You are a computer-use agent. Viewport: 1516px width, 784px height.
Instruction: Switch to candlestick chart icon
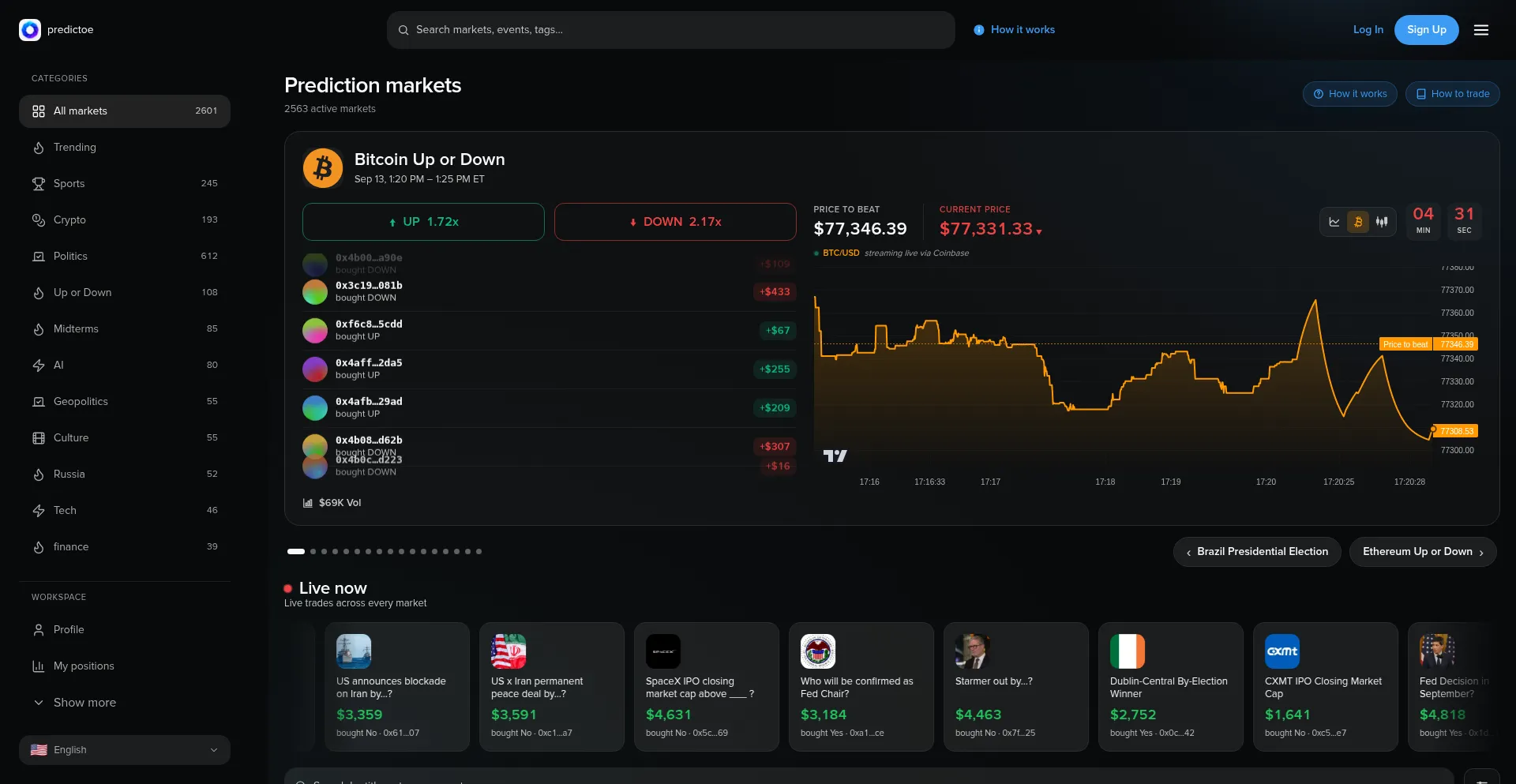tap(1382, 222)
